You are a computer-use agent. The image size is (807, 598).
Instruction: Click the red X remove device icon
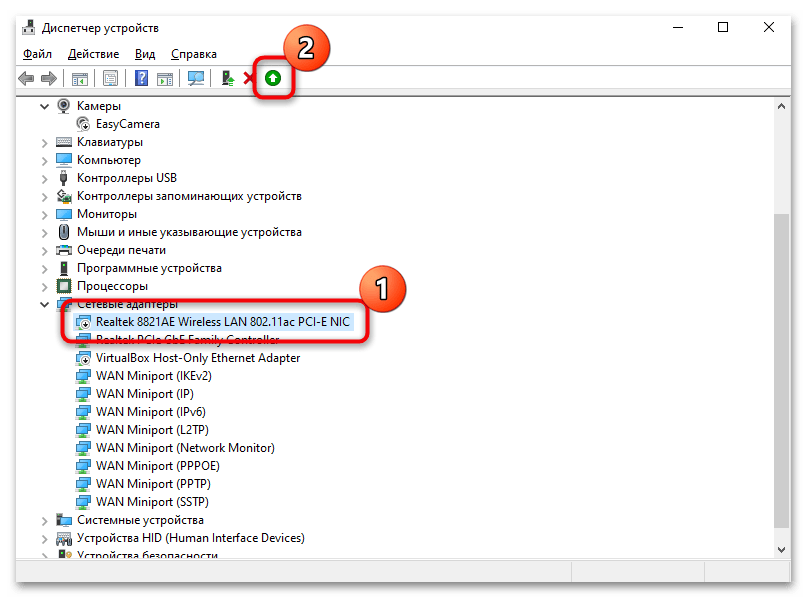tap(249, 78)
